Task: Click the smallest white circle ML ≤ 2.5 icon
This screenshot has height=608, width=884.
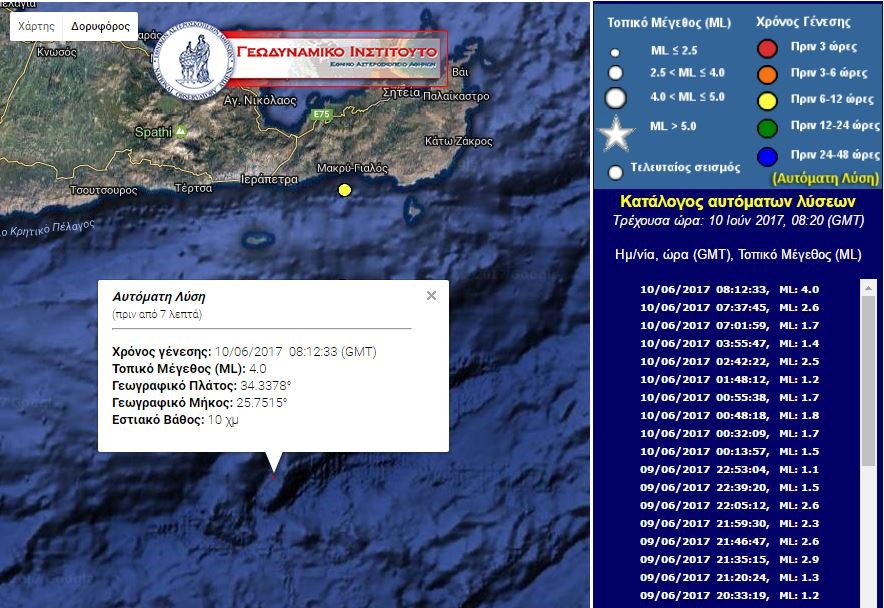Action: 615,53
